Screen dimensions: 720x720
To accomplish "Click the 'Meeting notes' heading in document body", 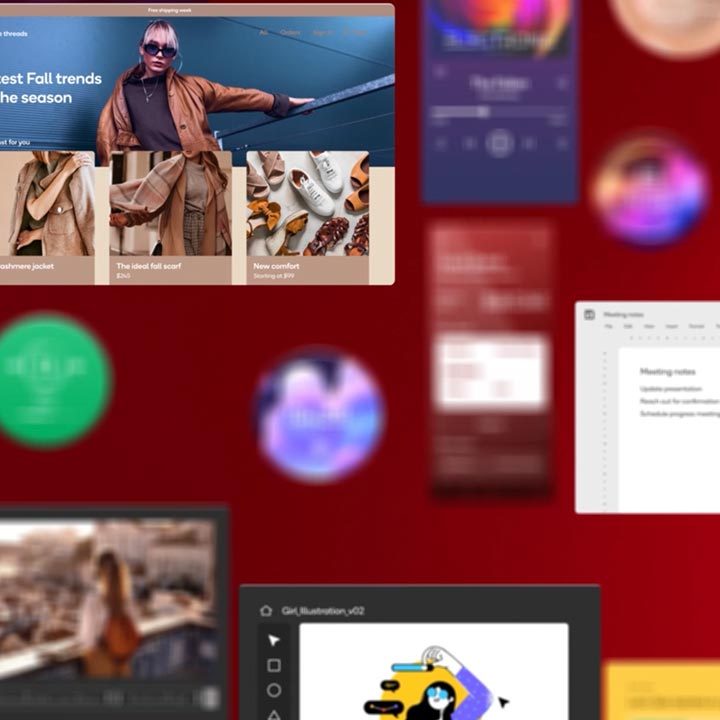I will 668,371.
